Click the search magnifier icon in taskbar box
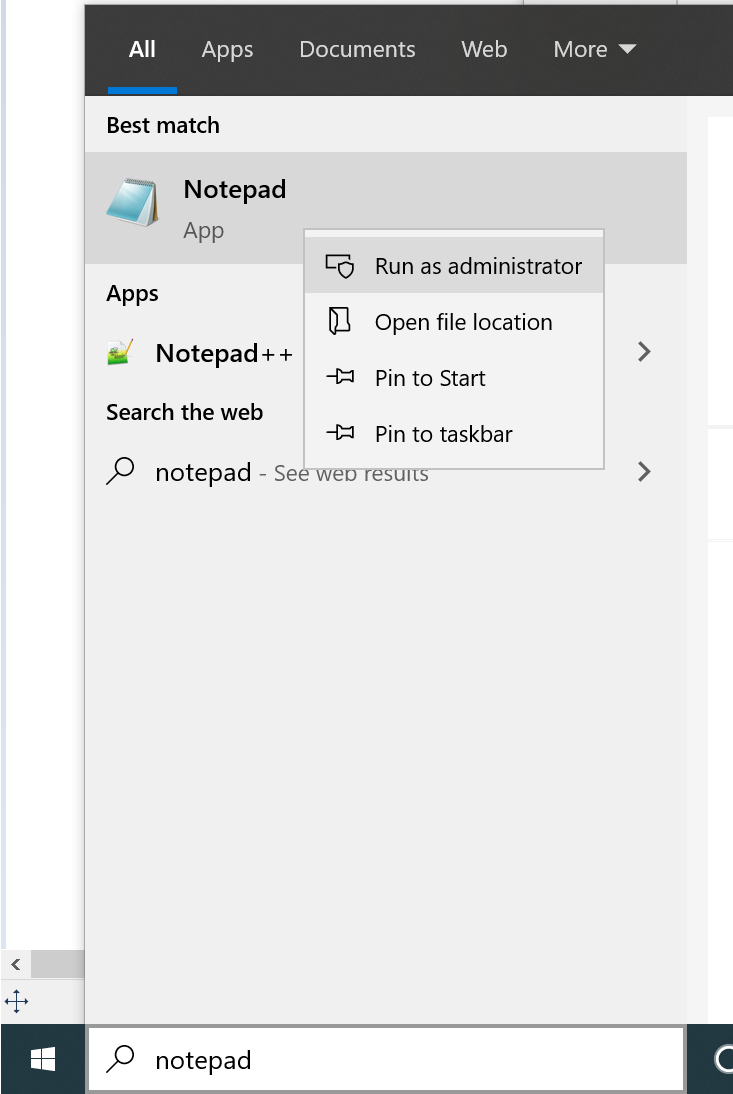 pos(121,1060)
